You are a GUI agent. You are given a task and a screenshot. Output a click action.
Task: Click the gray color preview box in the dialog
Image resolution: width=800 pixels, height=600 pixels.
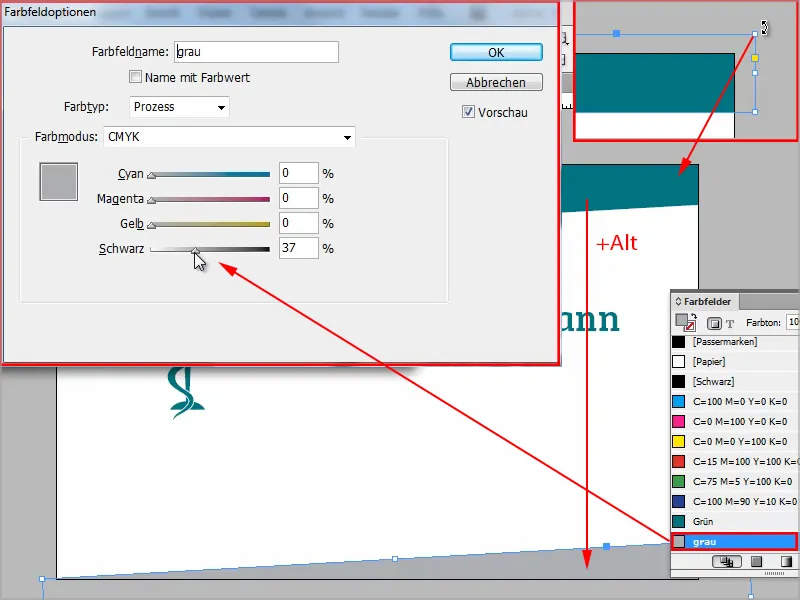pyautogui.click(x=59, y=182)
